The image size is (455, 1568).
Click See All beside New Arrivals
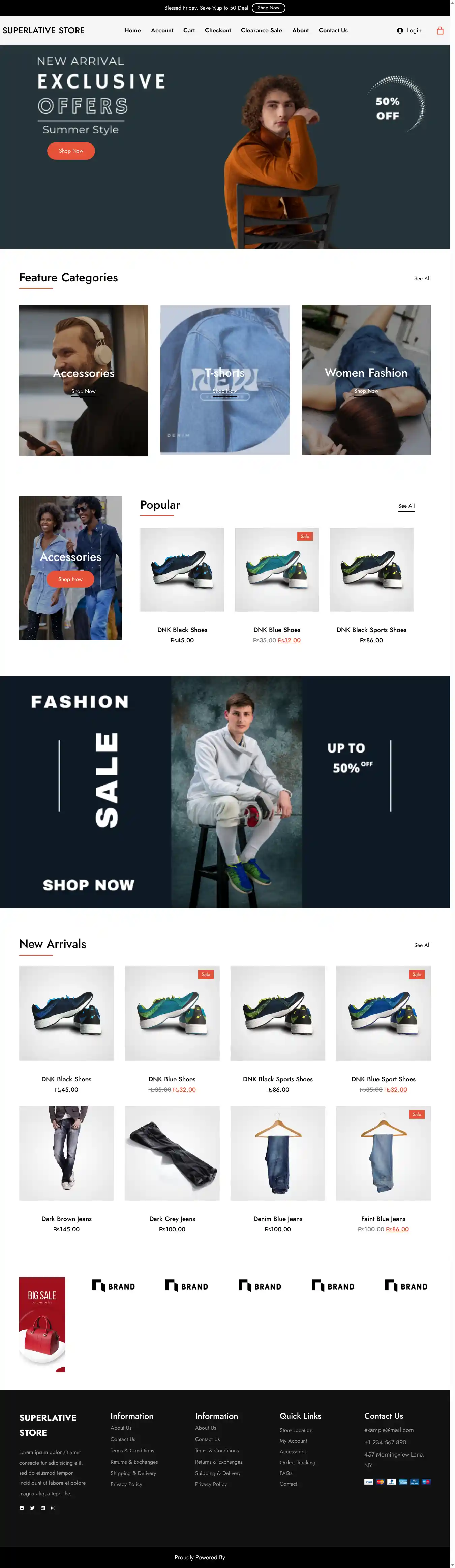(422, 945)
